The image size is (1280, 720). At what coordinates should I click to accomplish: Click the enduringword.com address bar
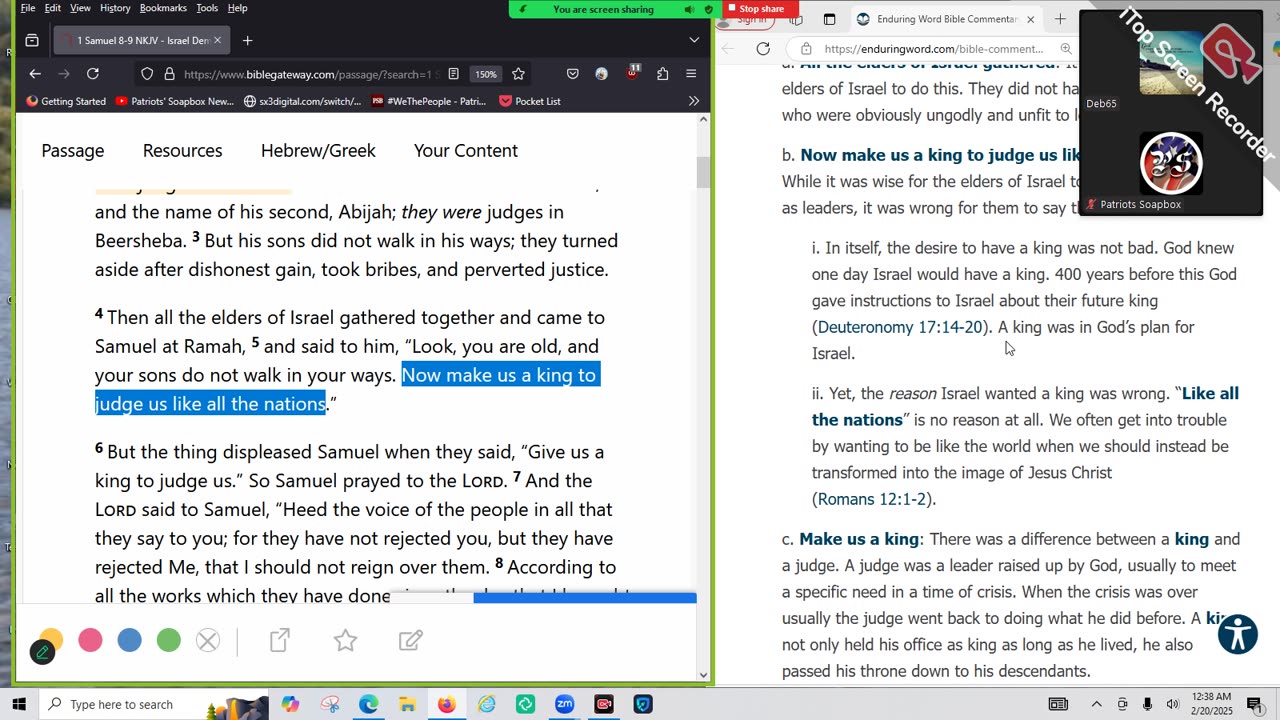(x=933, y=48)
